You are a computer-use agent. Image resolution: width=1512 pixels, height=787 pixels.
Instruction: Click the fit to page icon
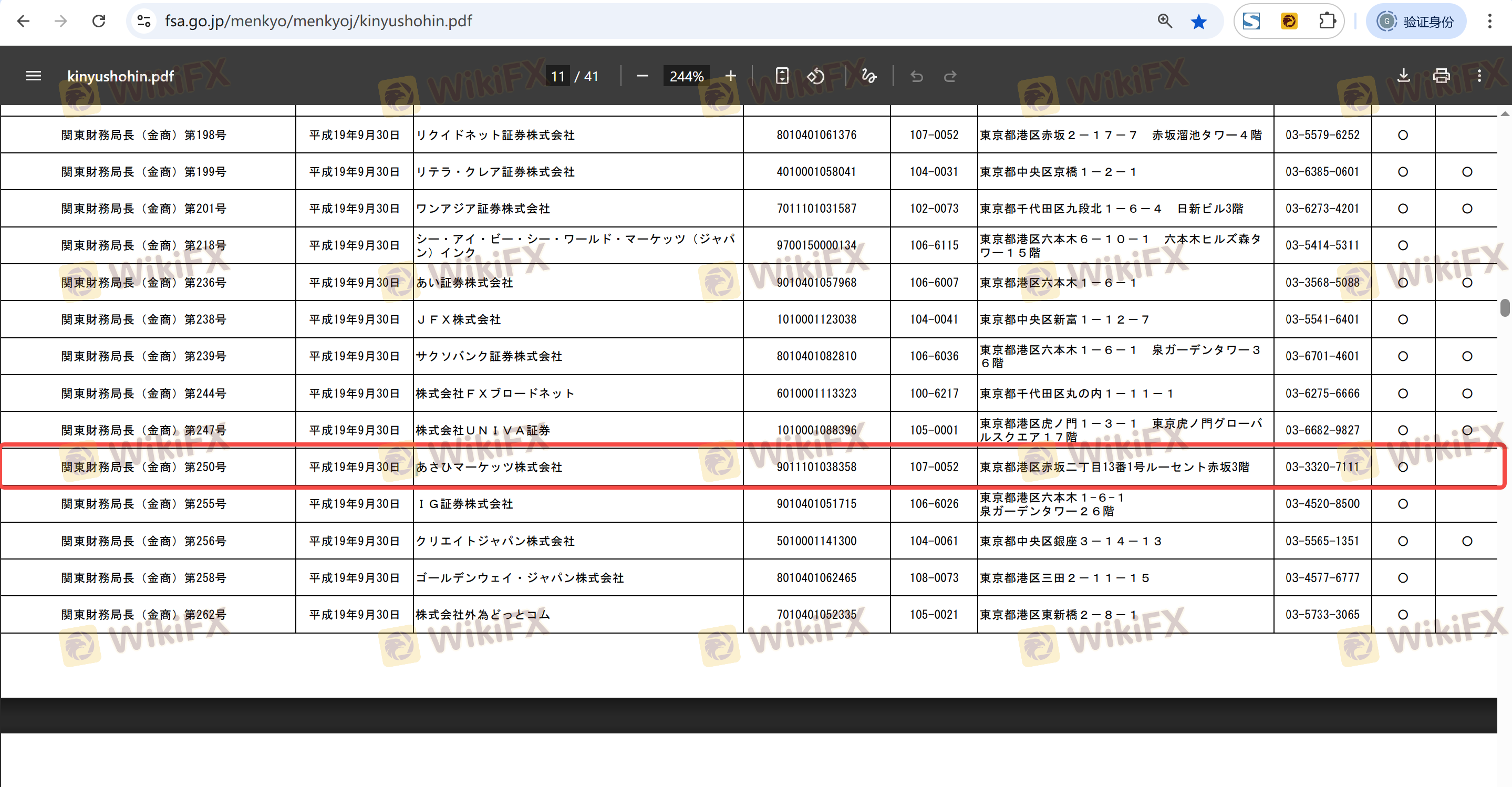click(782, 76)
